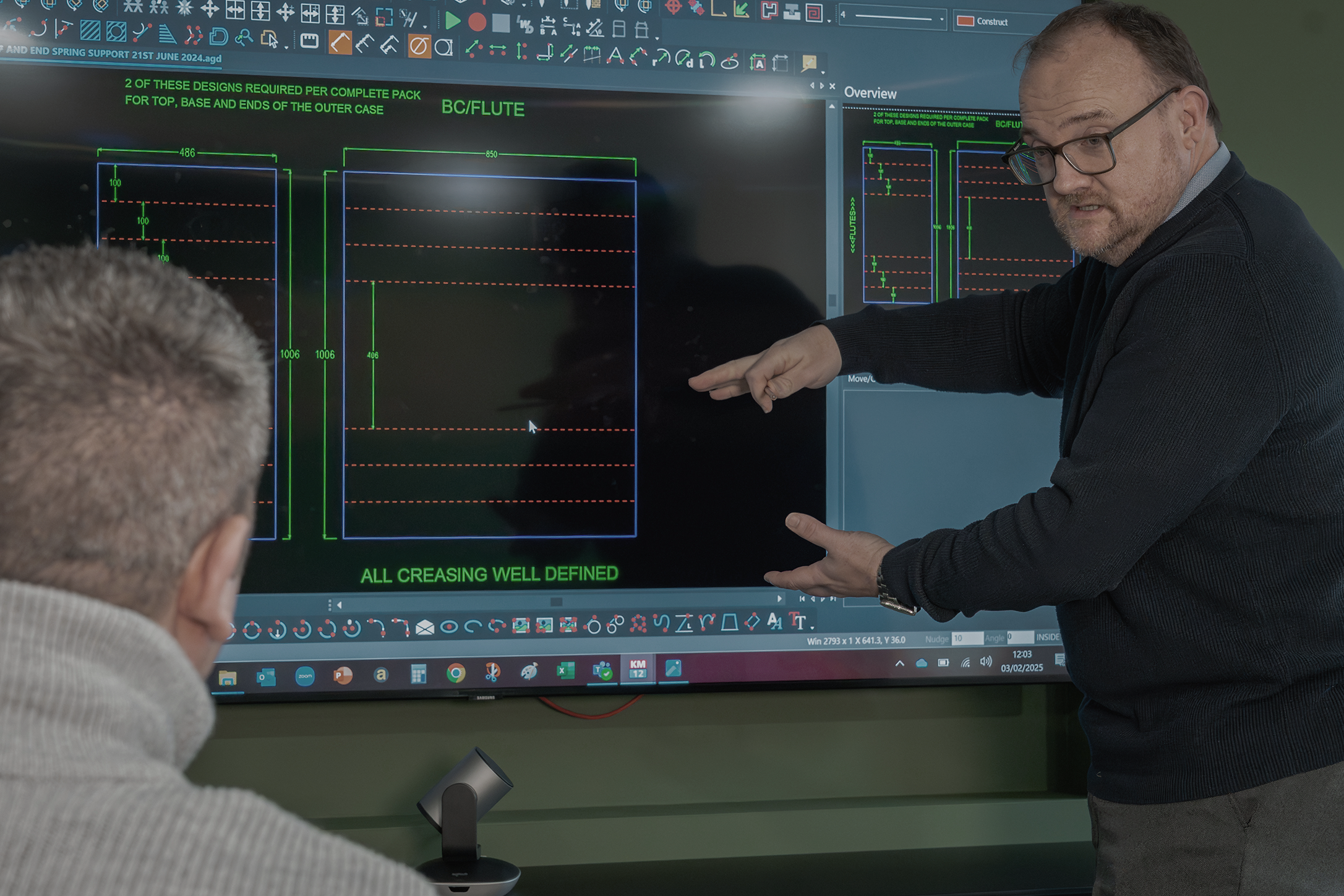
Task: Click the ellipse with centre point tool
Action: coord(730,61)
